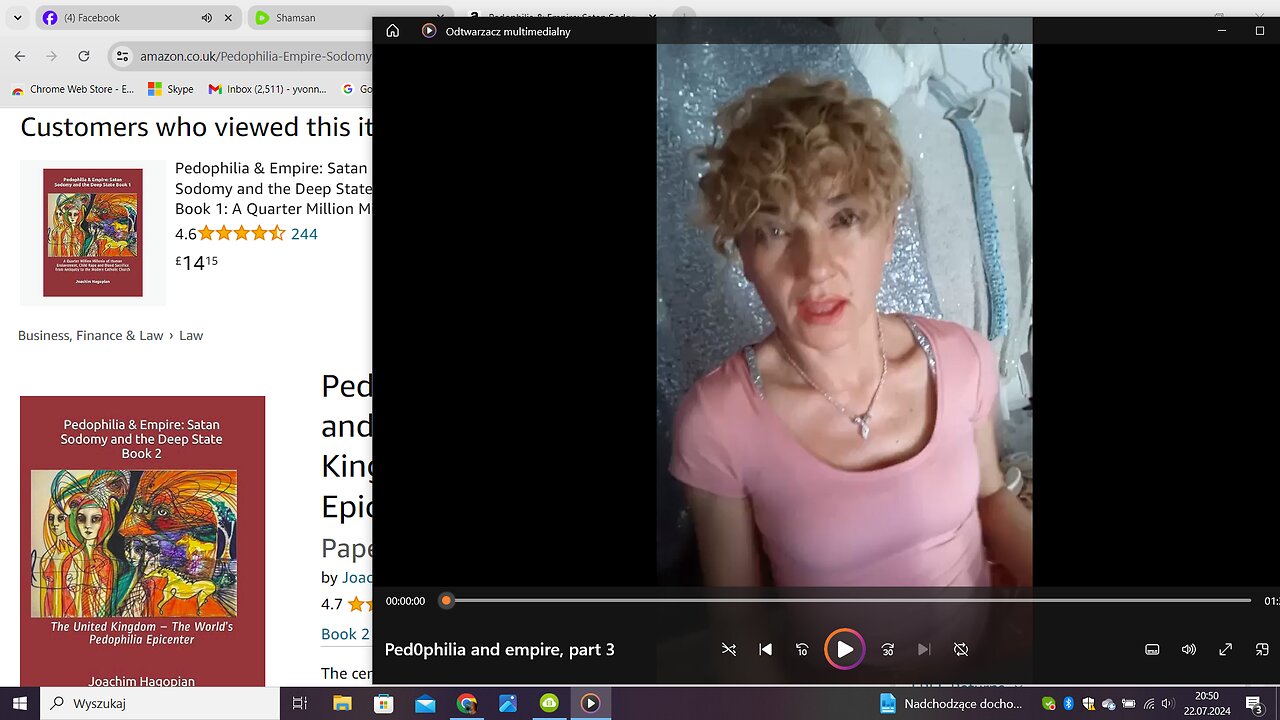Go forward in Chrome
The height and width of the screenshot is (720, 1280).
(52, 56)
